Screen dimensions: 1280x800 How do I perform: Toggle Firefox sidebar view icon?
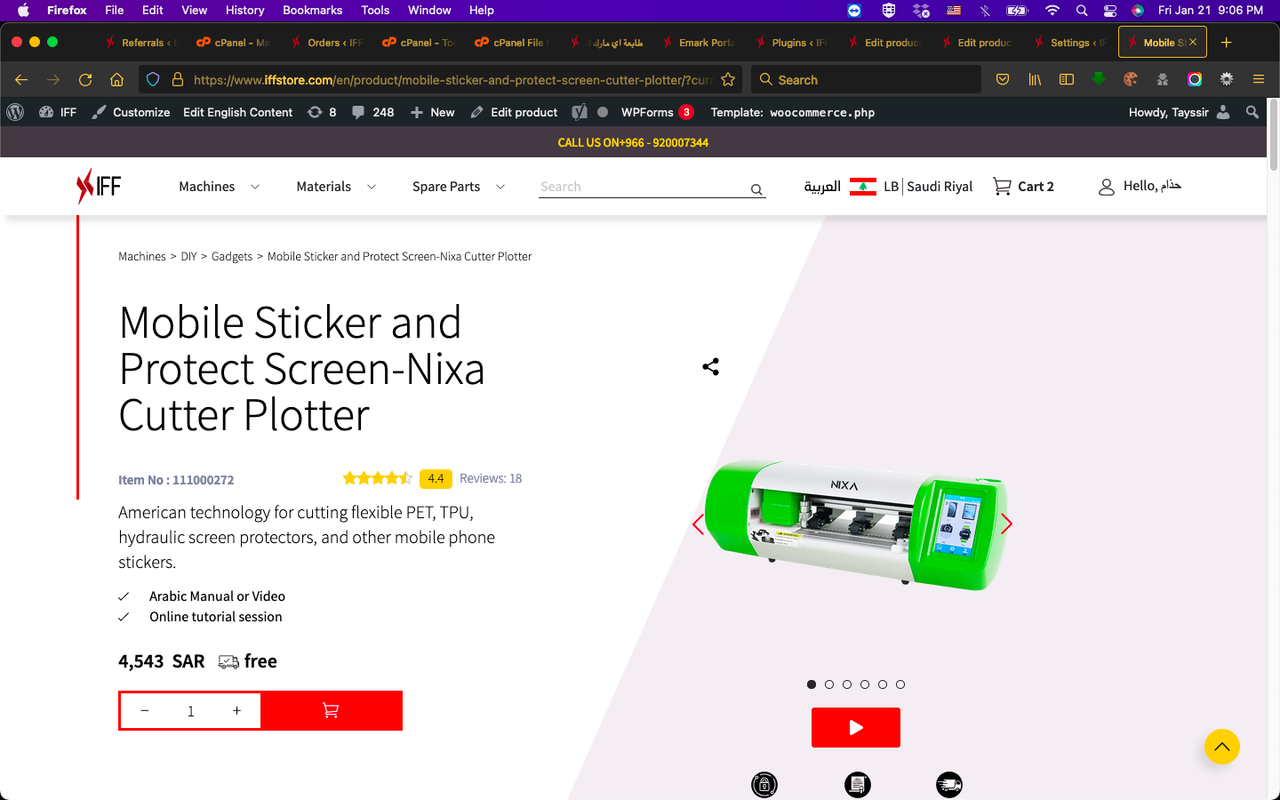[1067, 79]
